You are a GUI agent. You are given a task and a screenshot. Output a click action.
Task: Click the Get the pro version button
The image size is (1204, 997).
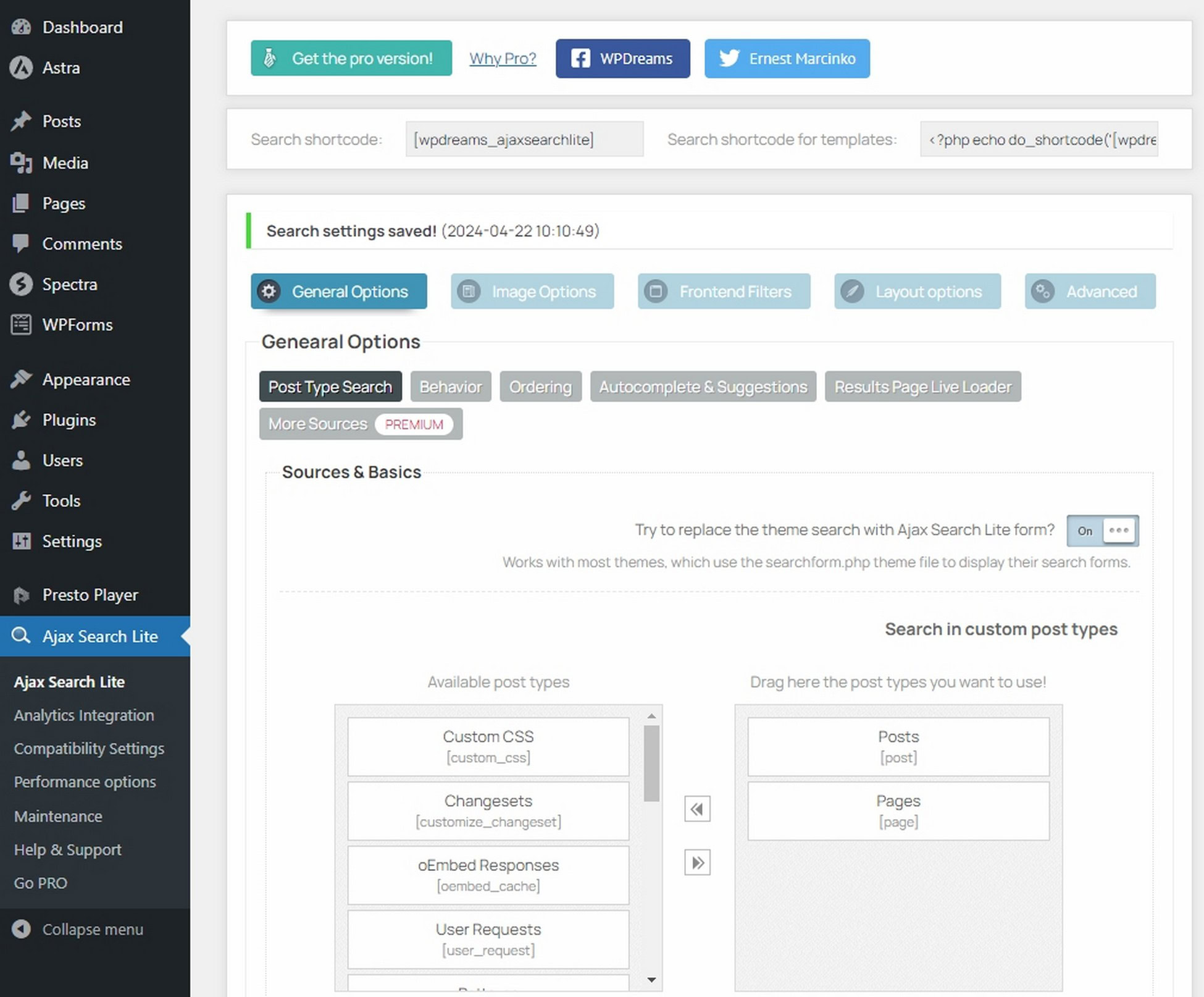pos(351,58)
